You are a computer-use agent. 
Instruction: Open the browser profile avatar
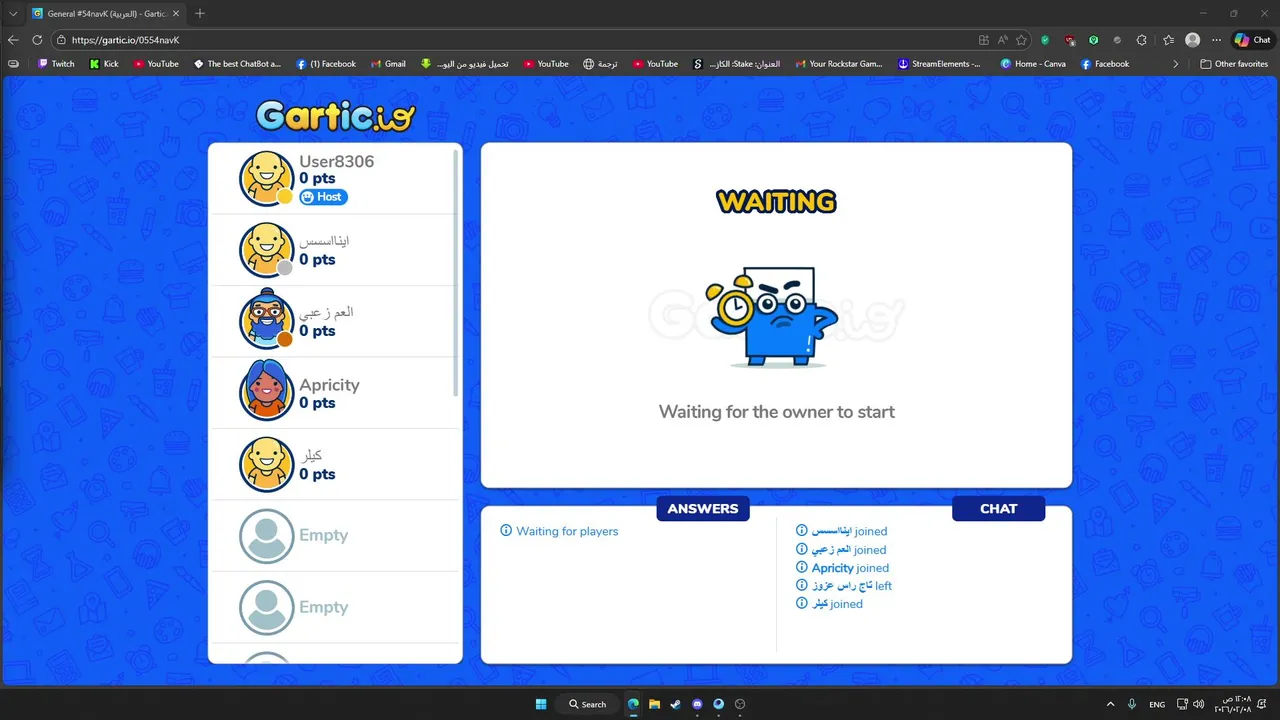[x=1192, y=40]
